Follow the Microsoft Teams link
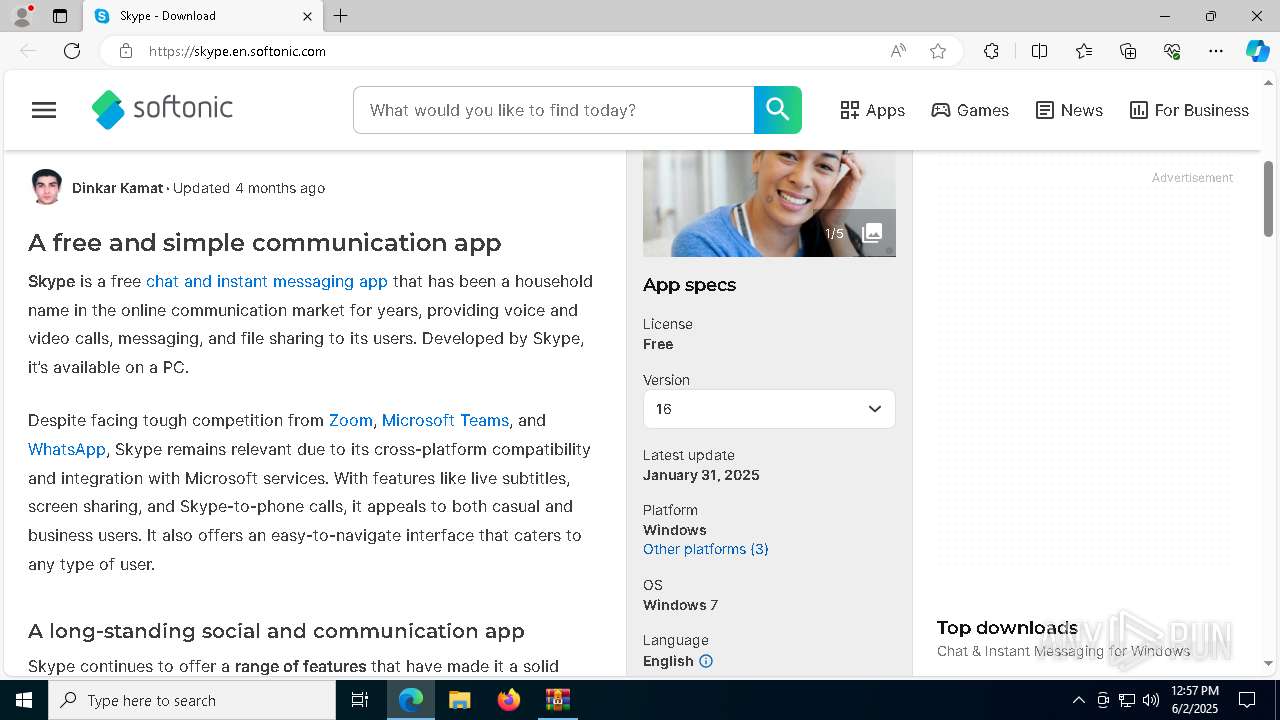The height and width of the screenshot is (720, 1280). pos(445,420)
